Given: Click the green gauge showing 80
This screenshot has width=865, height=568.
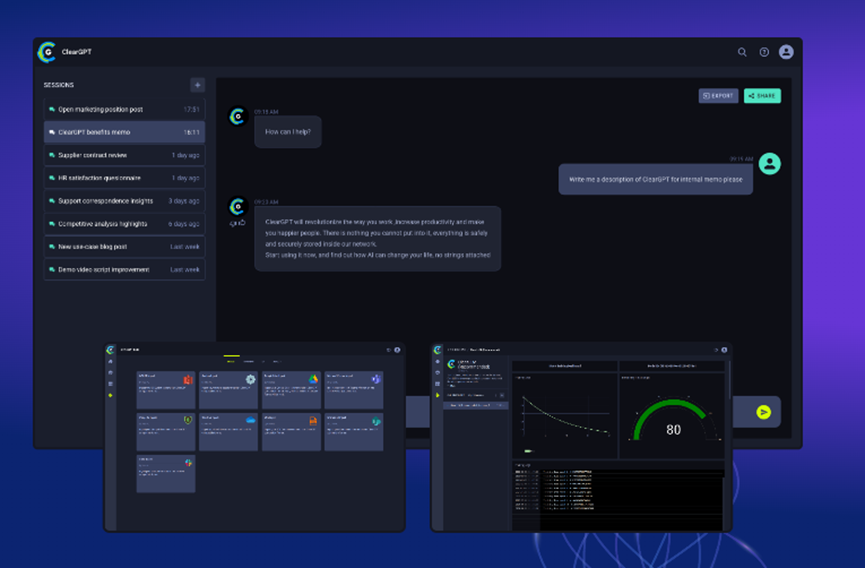Looking at the screenshot, I should [672, 420].
